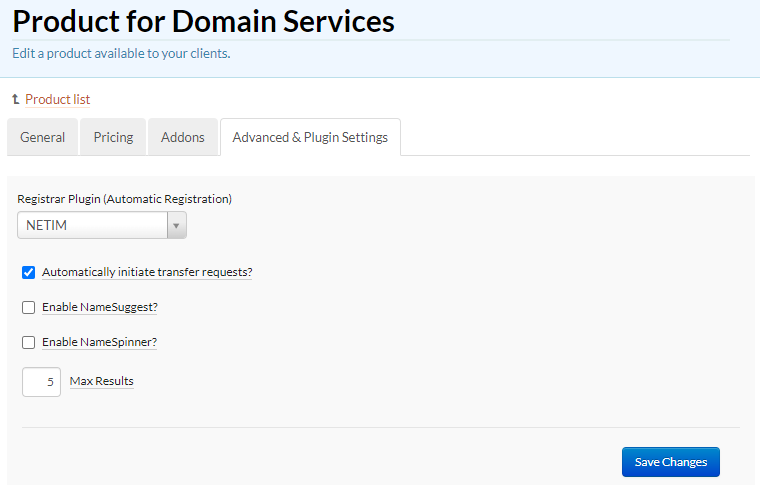The width and height of the screenshot is (760, 485).
Task: Click the Enable NameSuggest label text
Action: pyautogui.click(x=100, y=307)
